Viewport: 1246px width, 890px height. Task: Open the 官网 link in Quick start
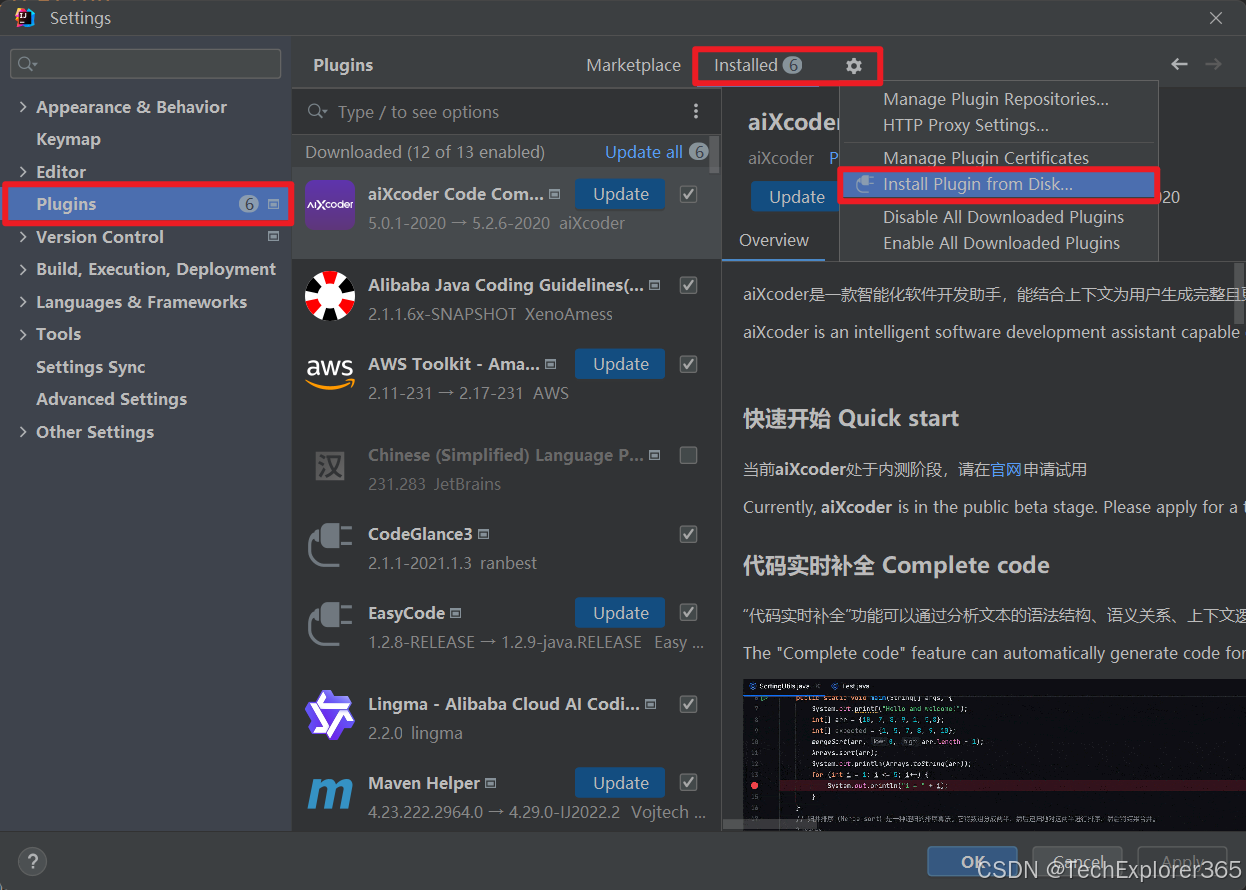point(1006,469)
